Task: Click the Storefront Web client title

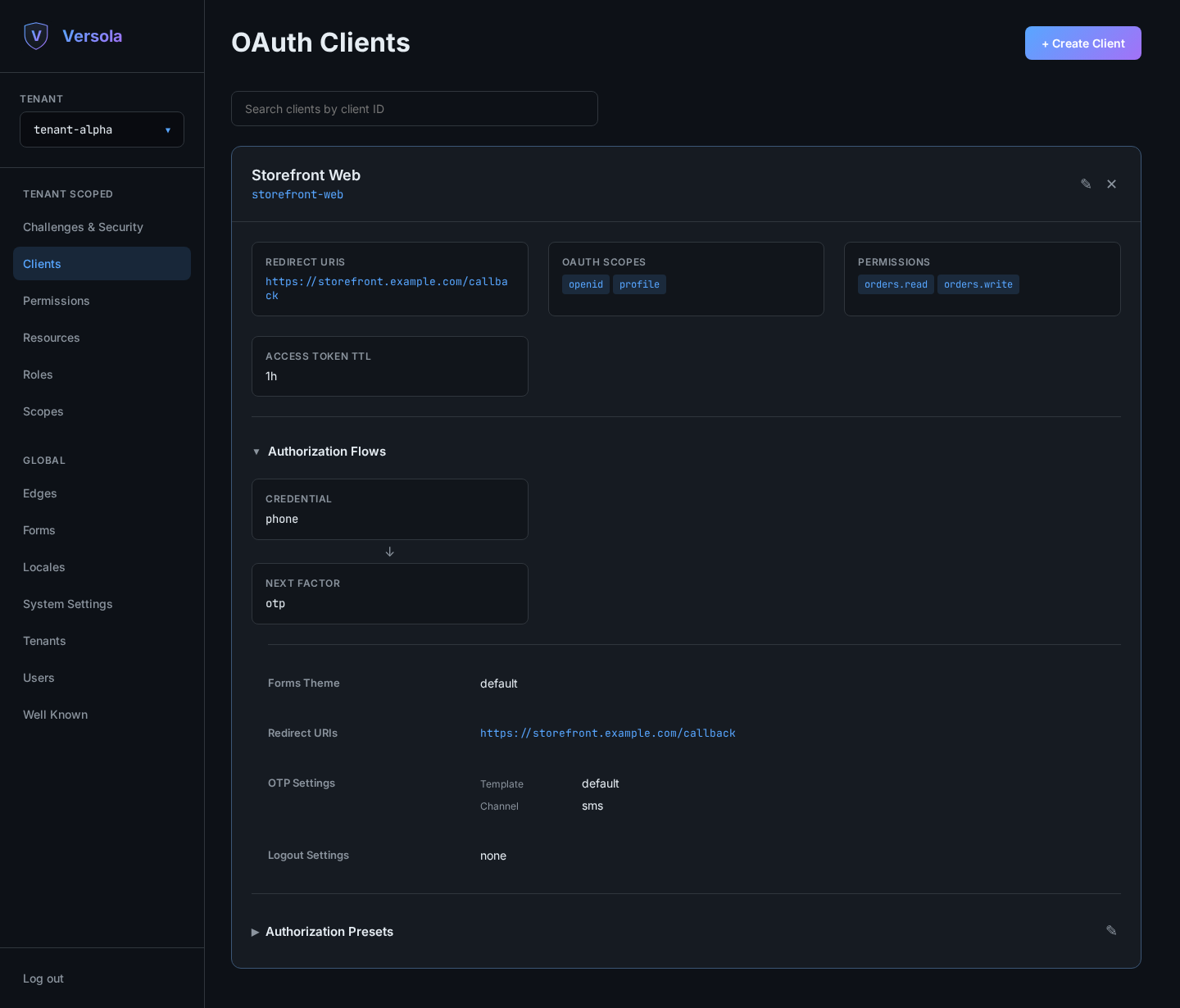Action: click(x=306, y=175)
